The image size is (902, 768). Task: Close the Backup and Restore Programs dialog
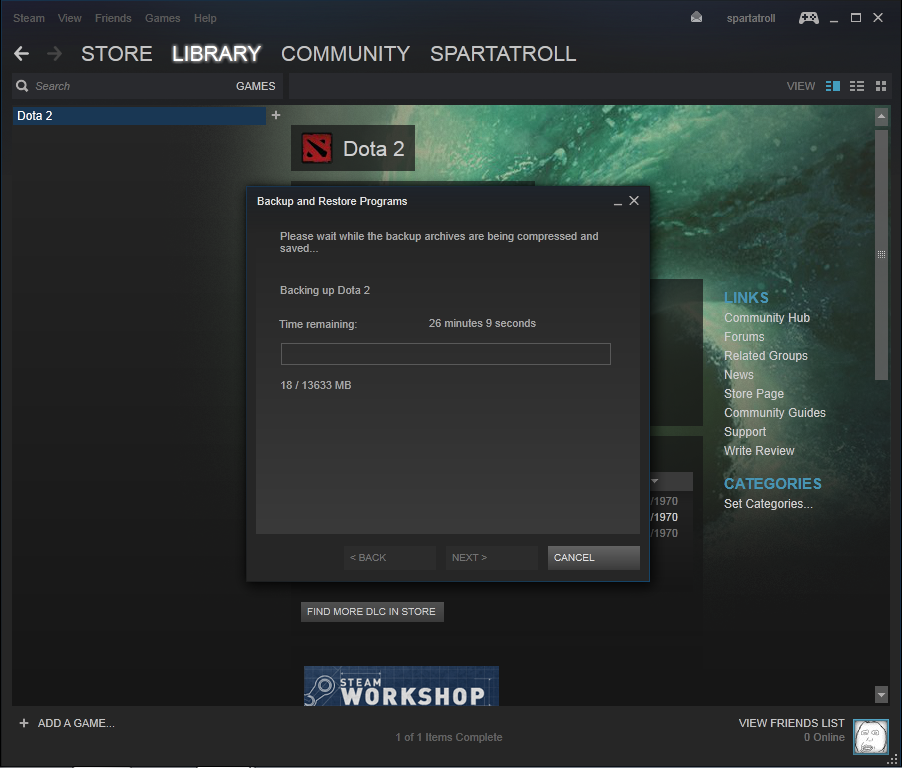pos(634,200)
